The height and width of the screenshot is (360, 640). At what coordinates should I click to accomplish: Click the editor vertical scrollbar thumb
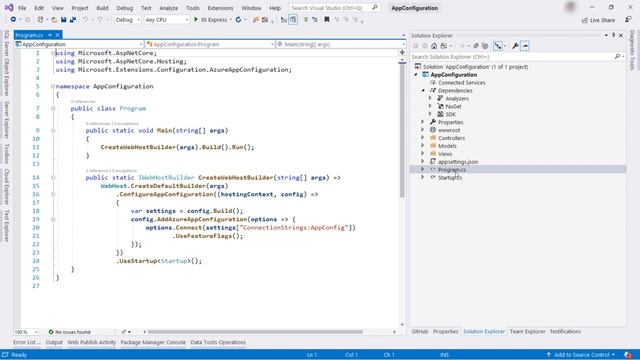coord(402,130)
